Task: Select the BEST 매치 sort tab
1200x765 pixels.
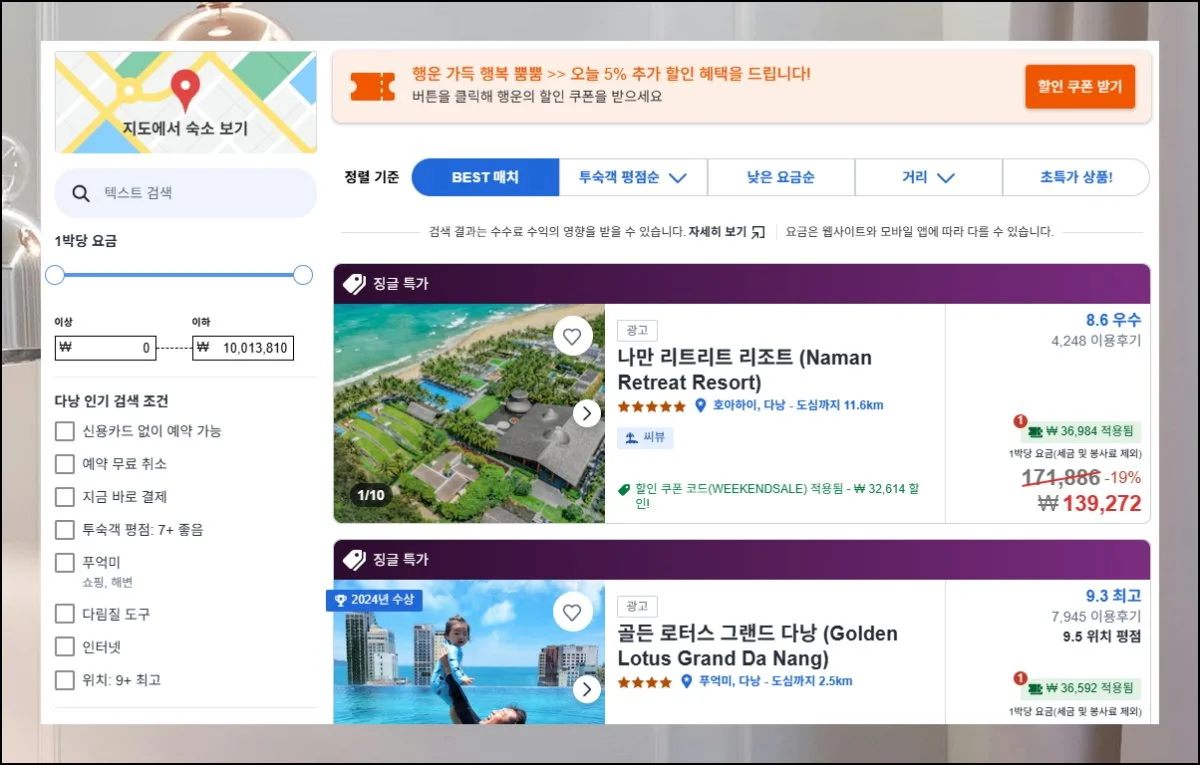Action: pyautogui.click(x=485, y=178)
